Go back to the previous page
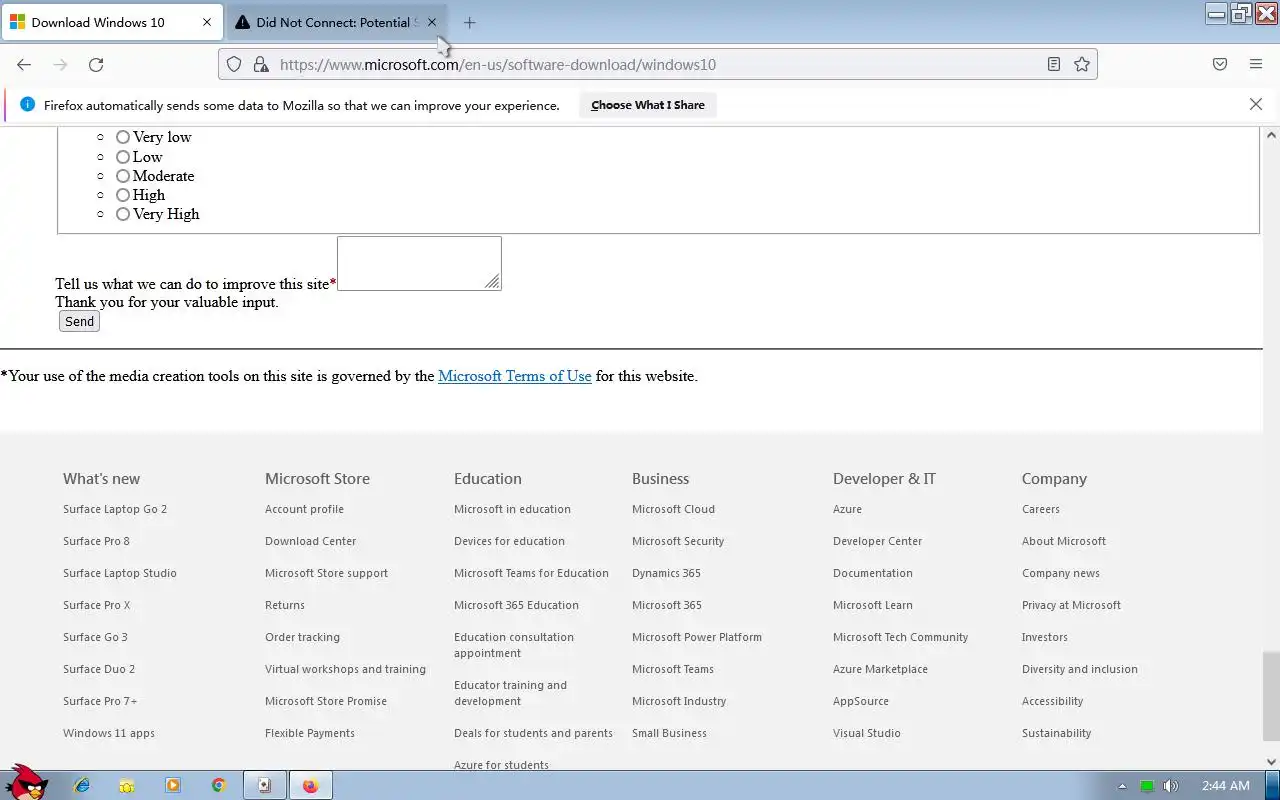This screenshot has width=1280, height=800. click(x=24, y=64)
